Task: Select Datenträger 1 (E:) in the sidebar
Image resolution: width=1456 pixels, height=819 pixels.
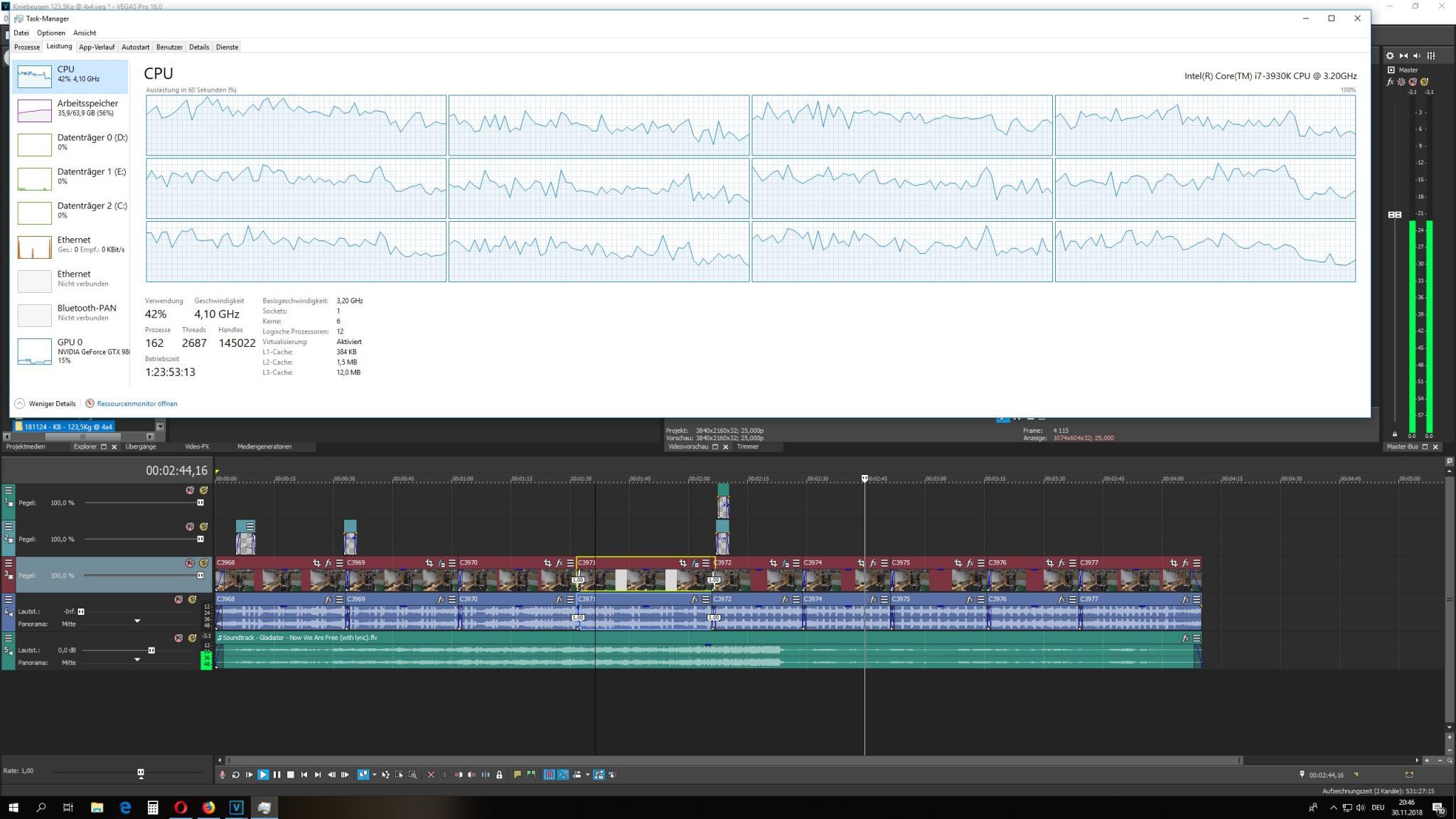Action: [70, 178]
